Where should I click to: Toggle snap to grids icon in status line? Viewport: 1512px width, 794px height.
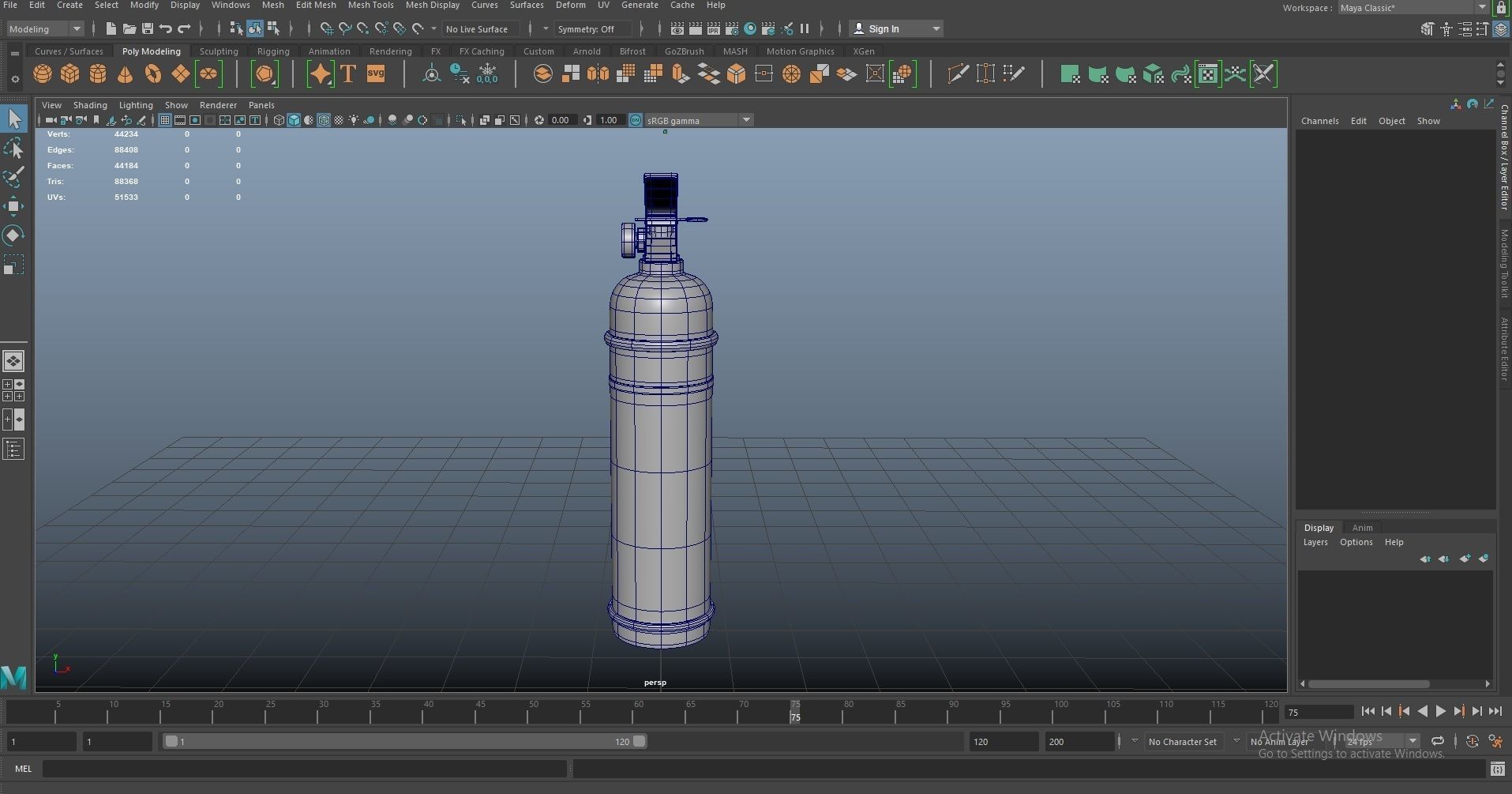click(326, 29)
